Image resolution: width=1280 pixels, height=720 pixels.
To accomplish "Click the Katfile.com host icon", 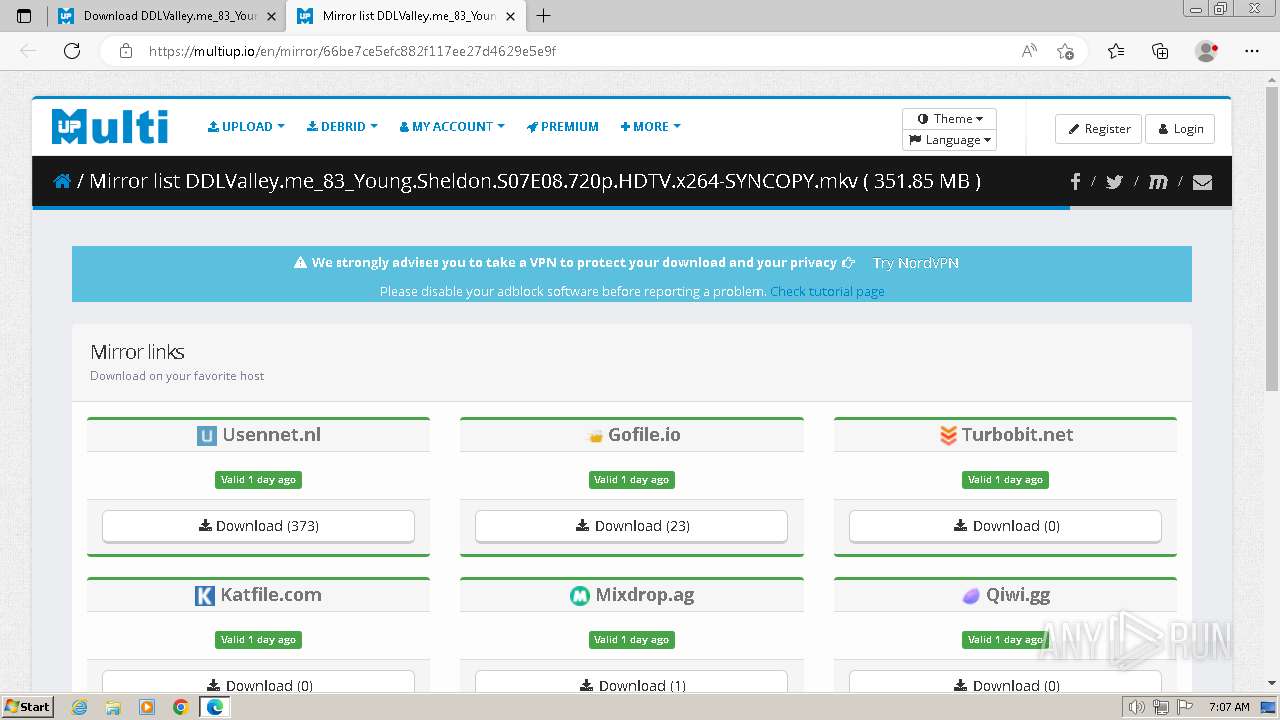I will point(204,595).
